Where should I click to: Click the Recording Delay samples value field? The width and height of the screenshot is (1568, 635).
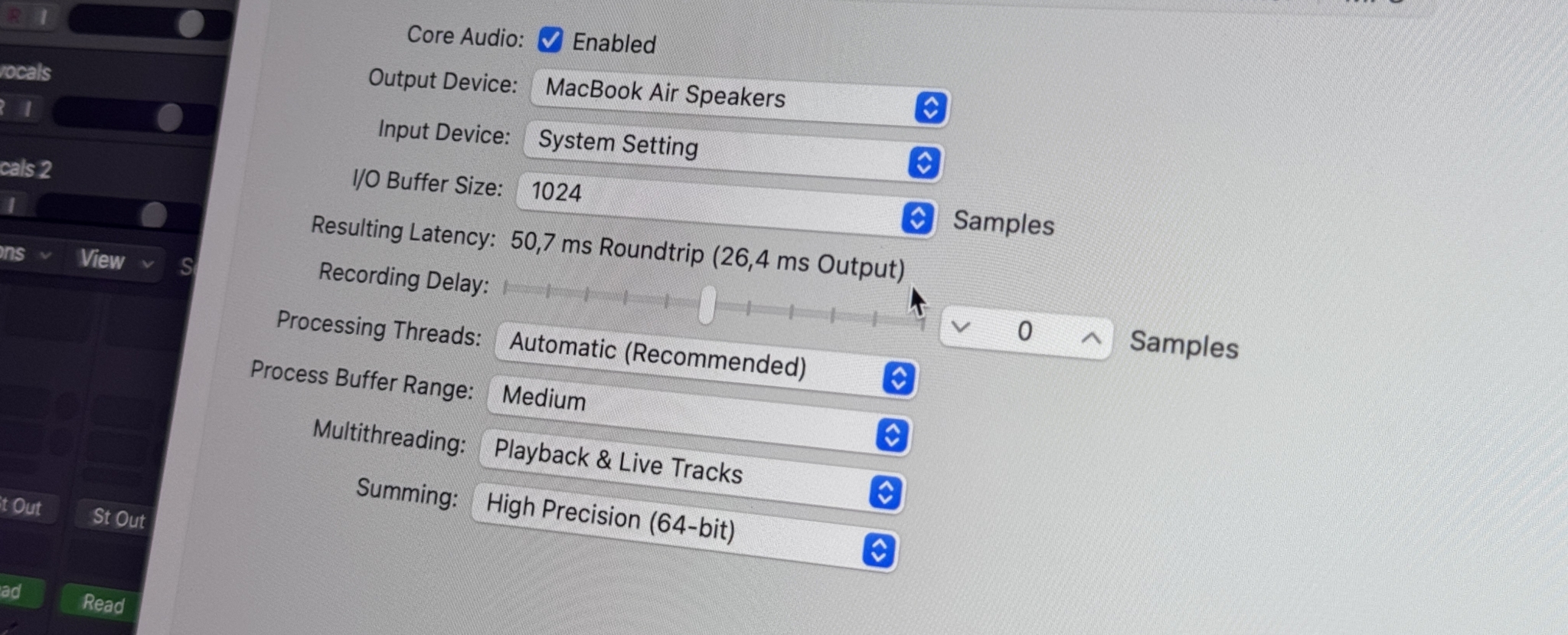(x=1025, y=332)
